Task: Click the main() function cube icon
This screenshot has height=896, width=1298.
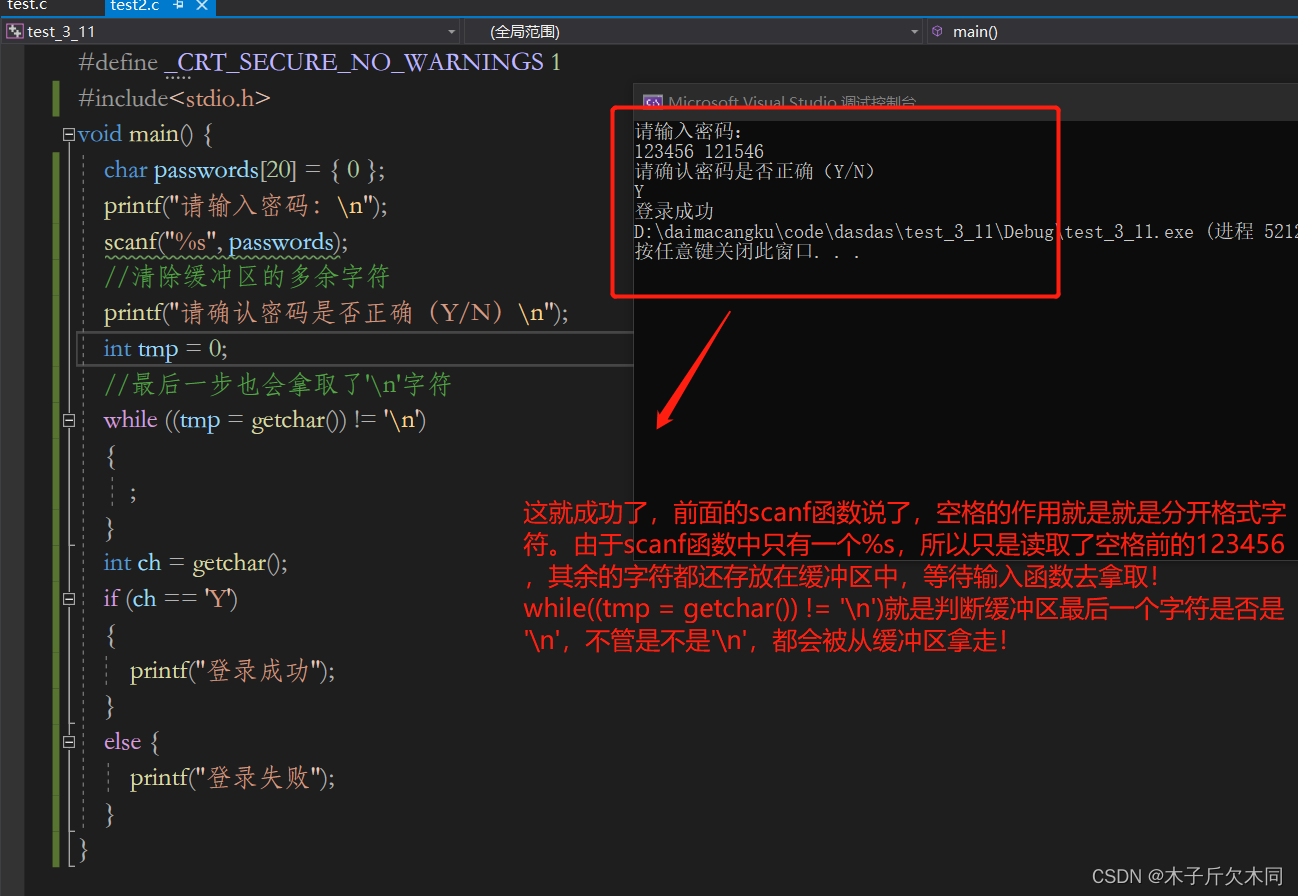Action: coord(937,32)
